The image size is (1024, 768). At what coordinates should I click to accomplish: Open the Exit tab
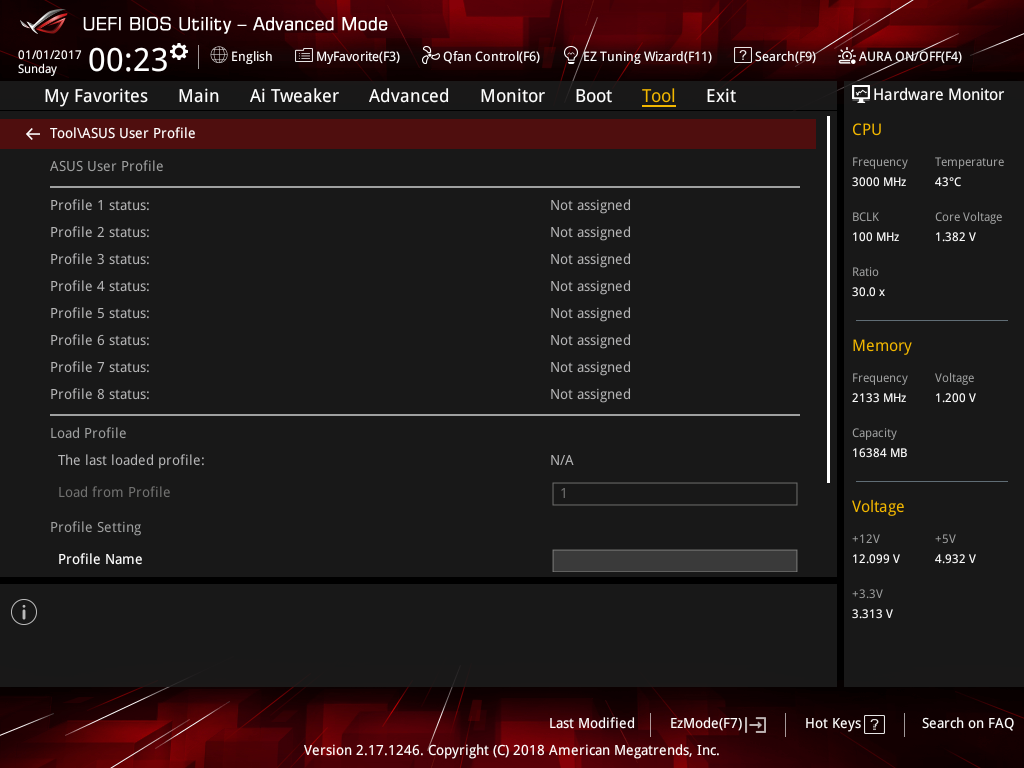point(721,96)
